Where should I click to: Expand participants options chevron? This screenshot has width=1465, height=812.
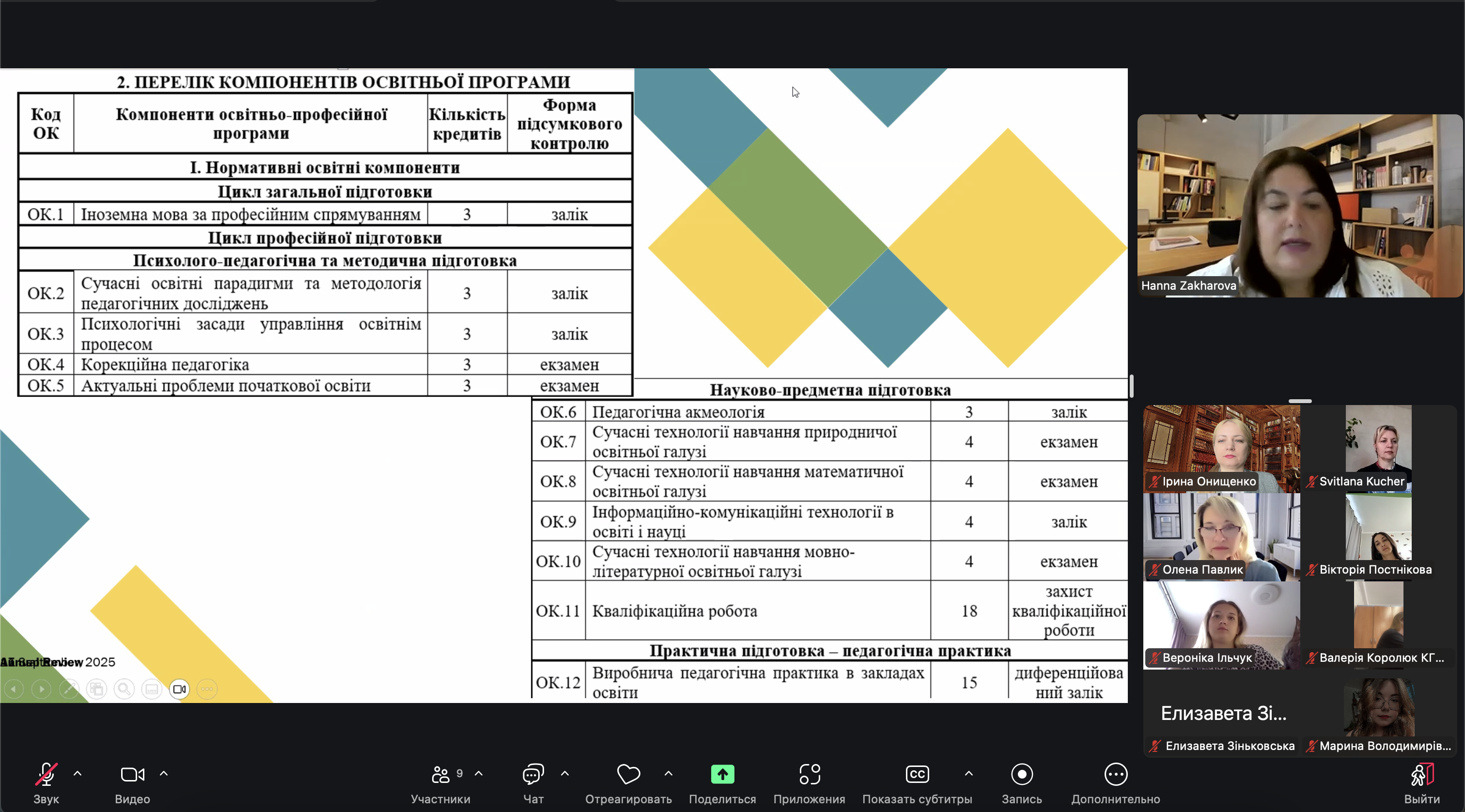[x=479, y=773]
